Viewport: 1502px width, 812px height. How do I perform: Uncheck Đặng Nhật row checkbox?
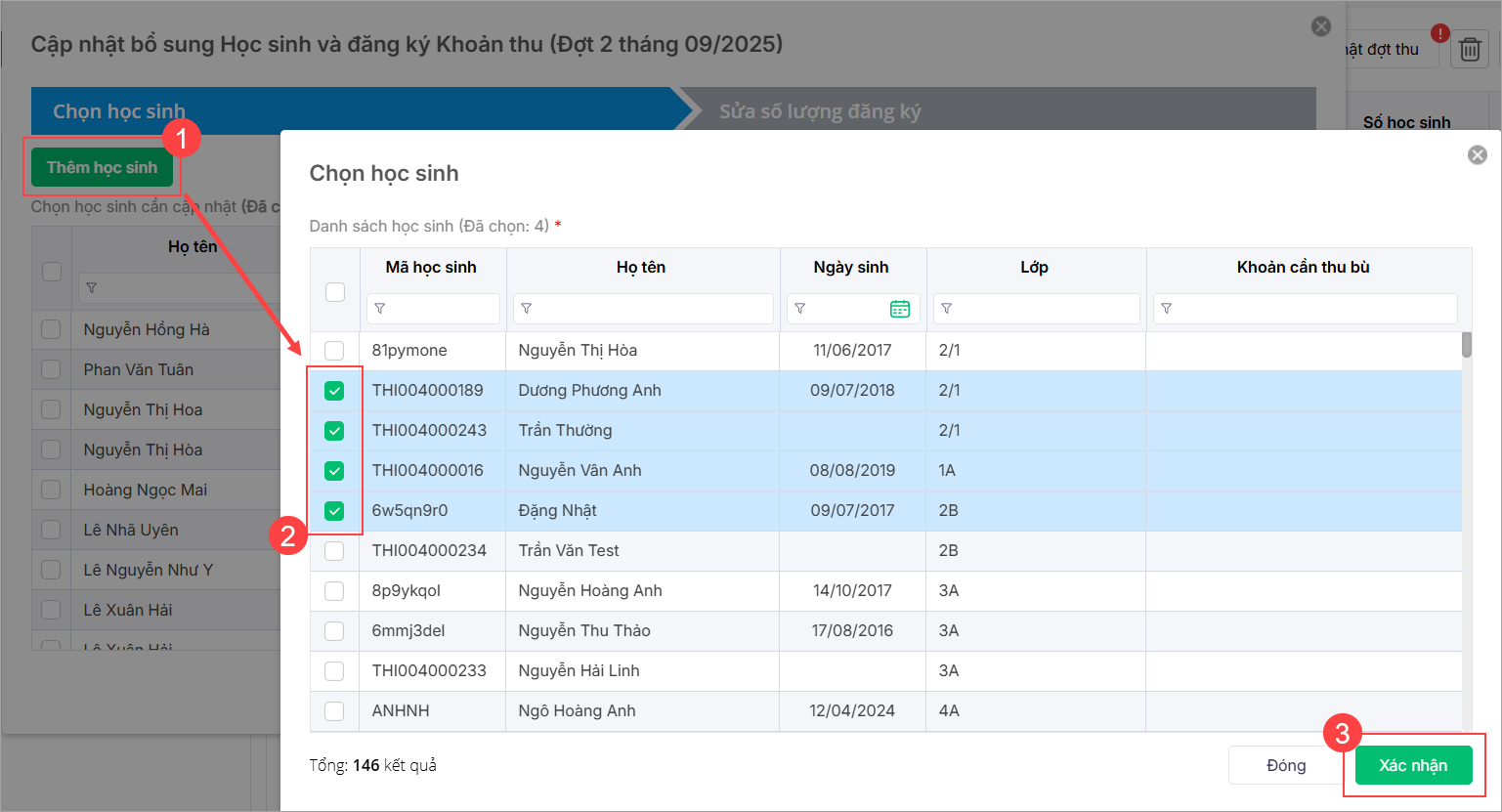tap(334, 511)
